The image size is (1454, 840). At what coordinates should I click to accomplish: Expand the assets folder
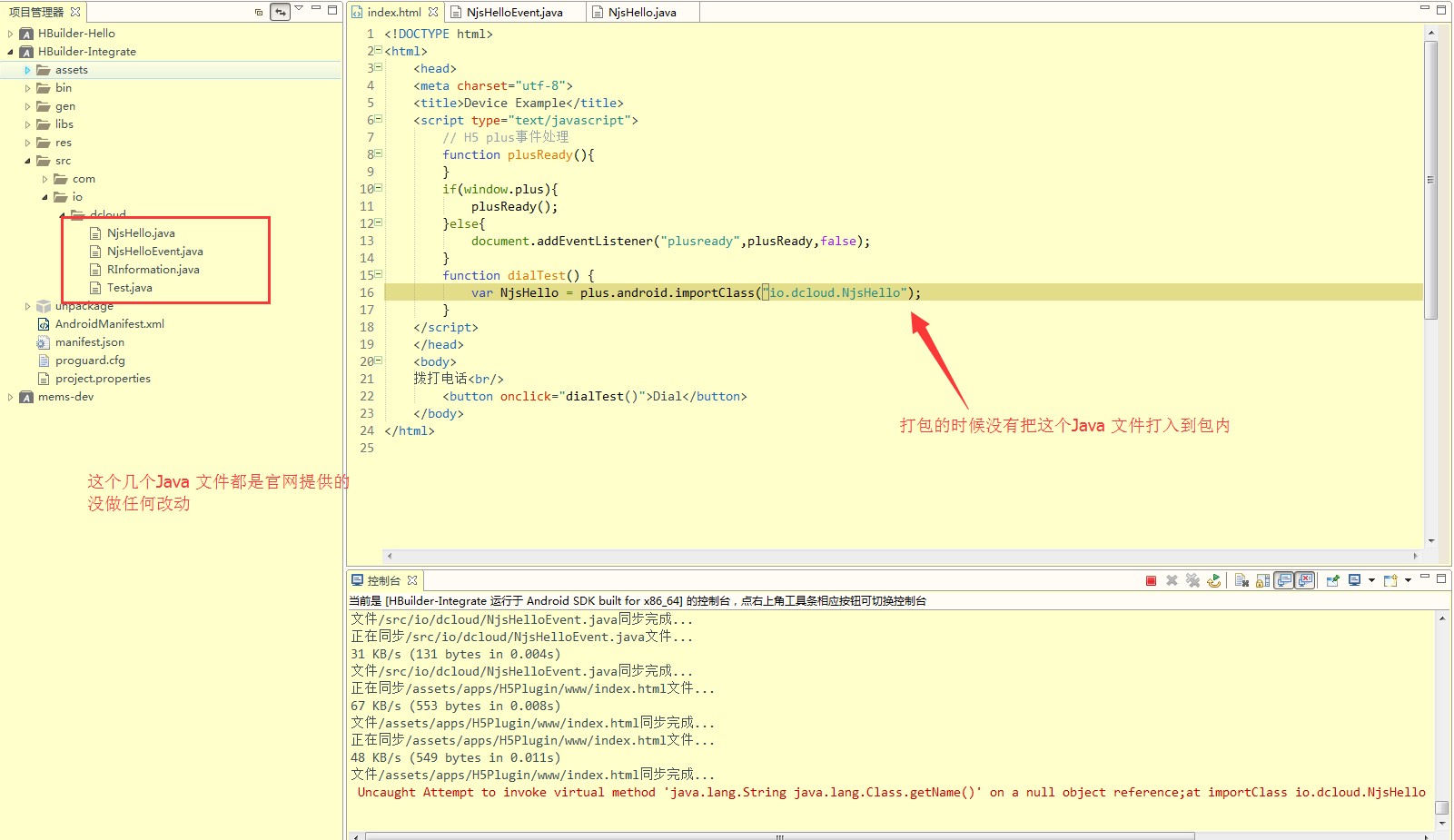pos(27,70)
